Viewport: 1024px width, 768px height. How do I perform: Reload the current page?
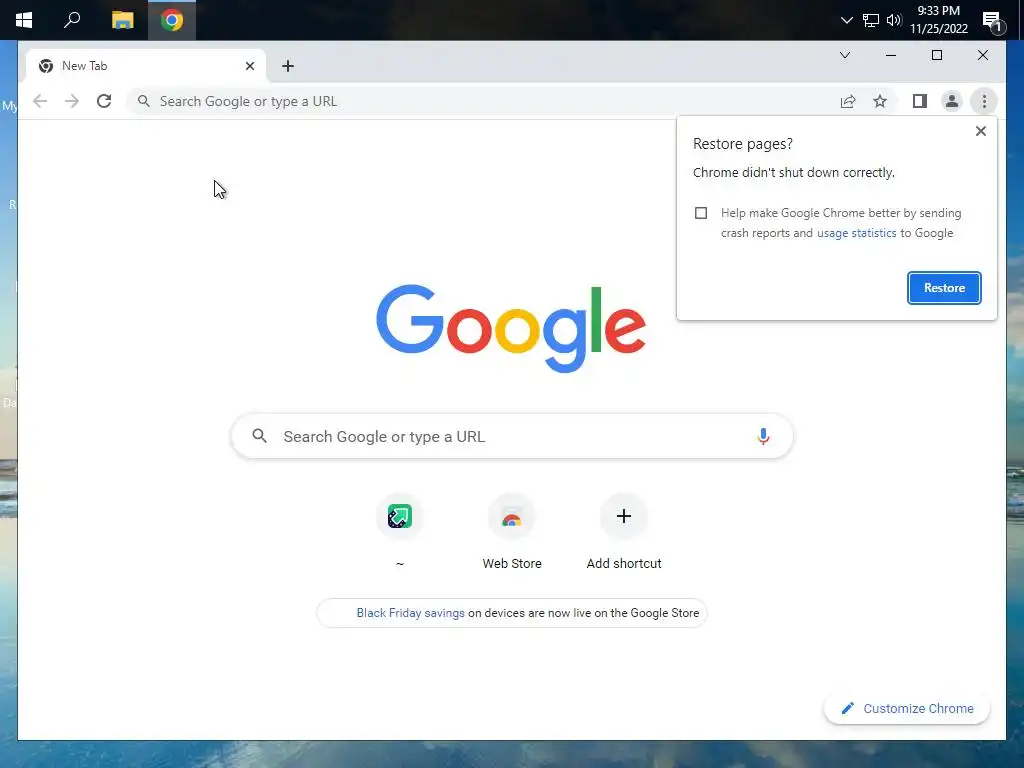[104, 101]
